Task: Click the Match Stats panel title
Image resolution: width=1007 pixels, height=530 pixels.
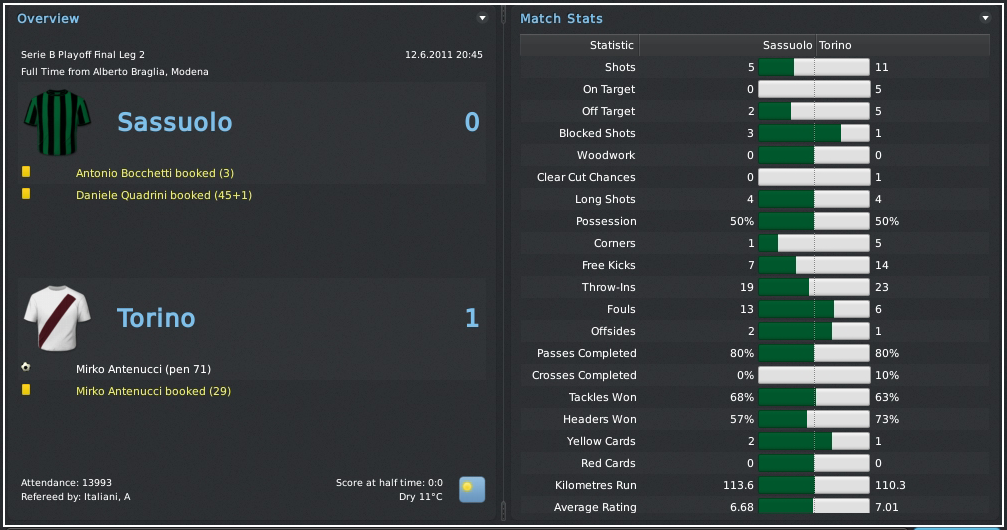Action: [x=561, y=18]
